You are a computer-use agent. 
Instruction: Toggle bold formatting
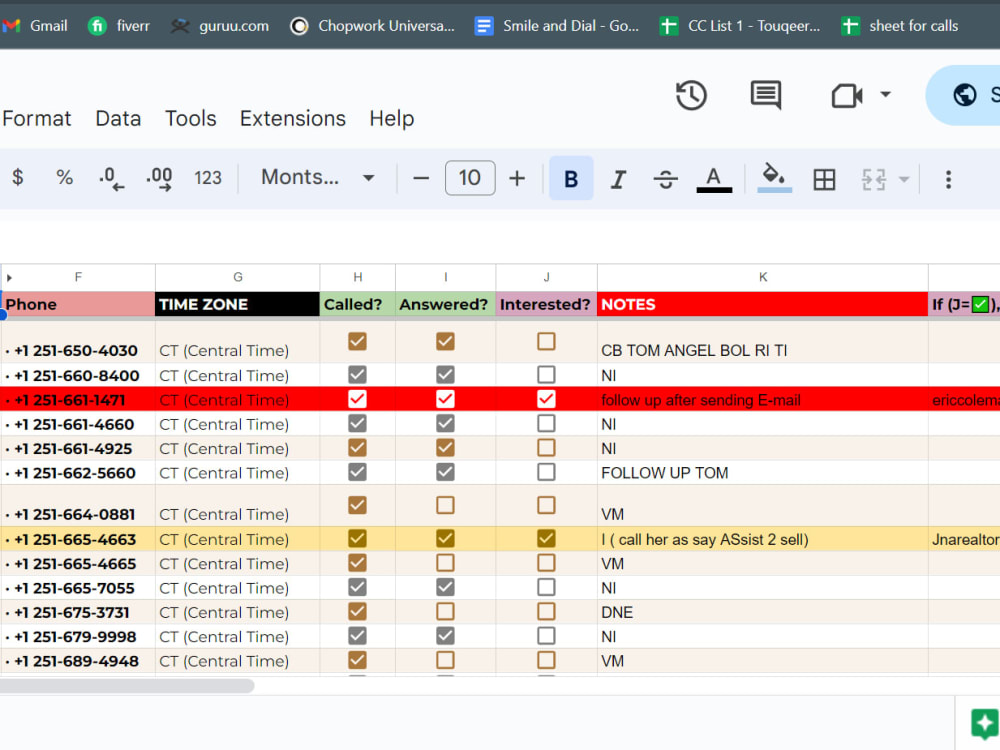pyautogui.click(x=571, y=179)
